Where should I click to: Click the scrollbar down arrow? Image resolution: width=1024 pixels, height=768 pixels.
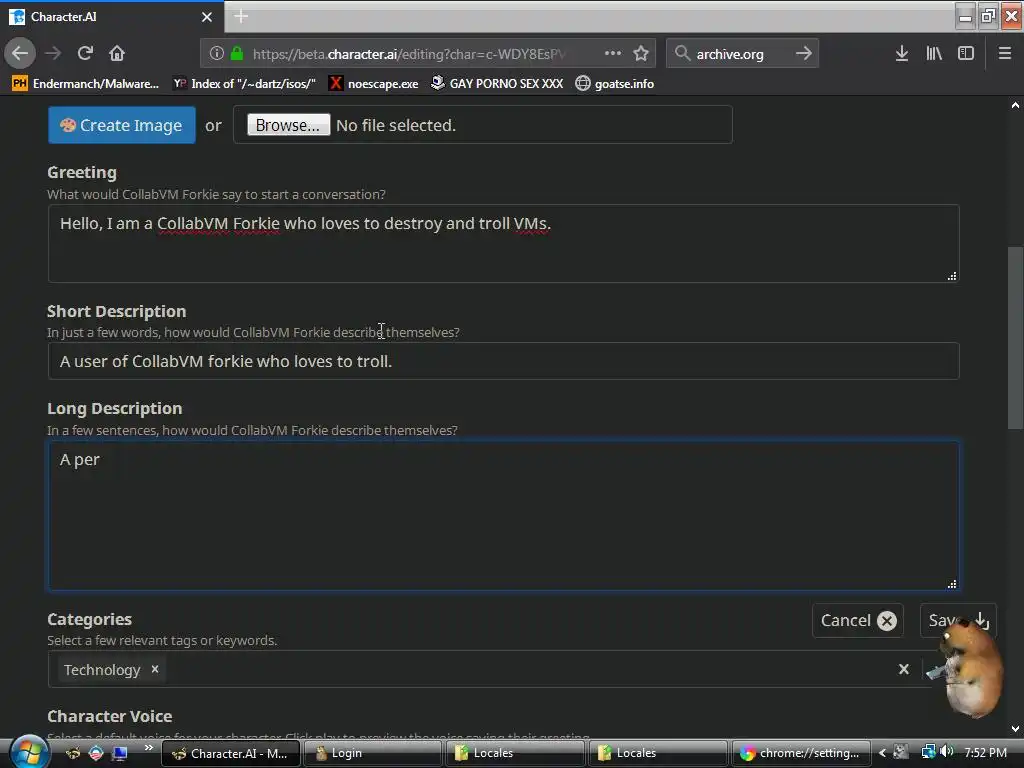1016,729
